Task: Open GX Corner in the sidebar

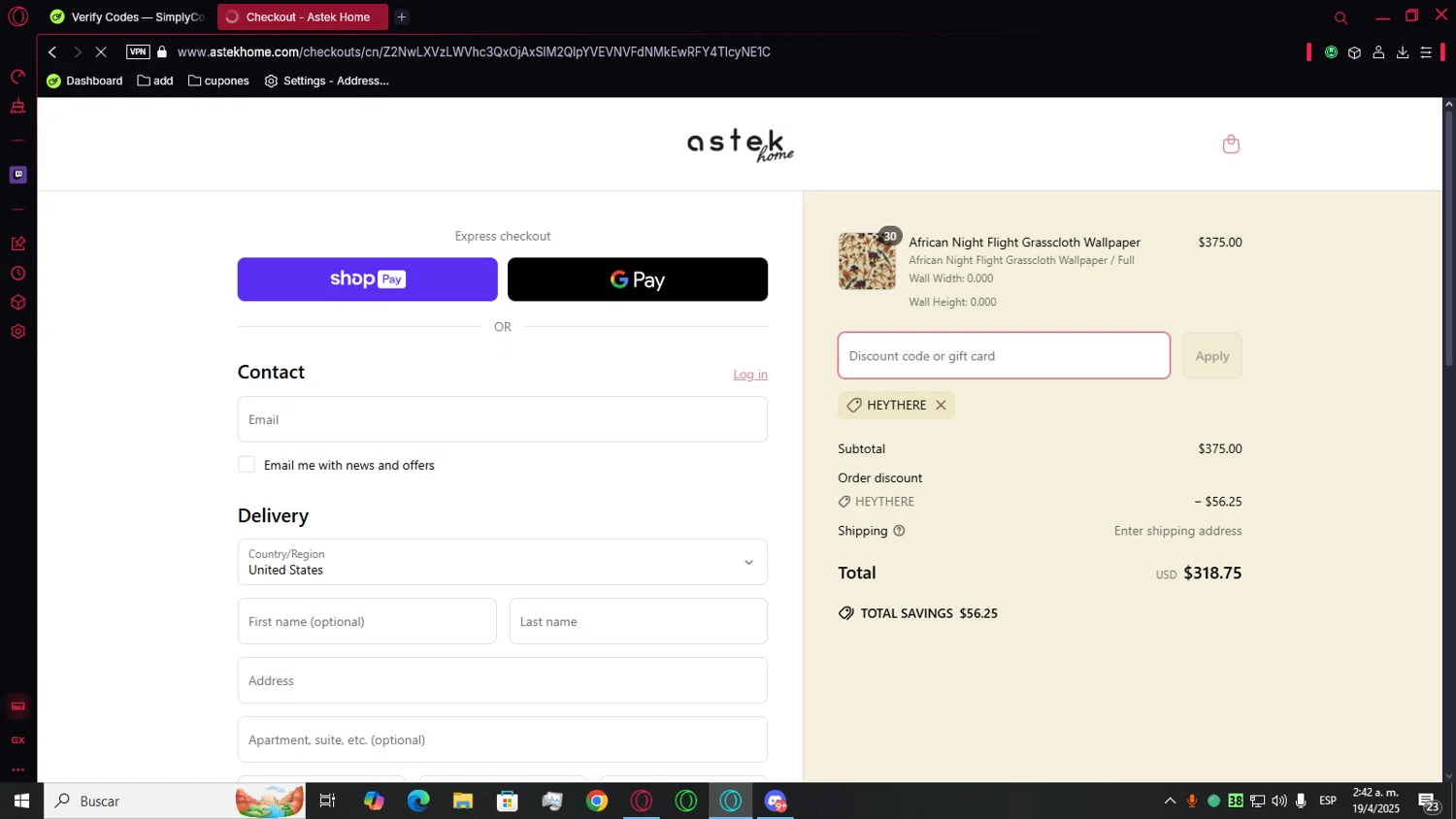Action: tap(17, 740)
